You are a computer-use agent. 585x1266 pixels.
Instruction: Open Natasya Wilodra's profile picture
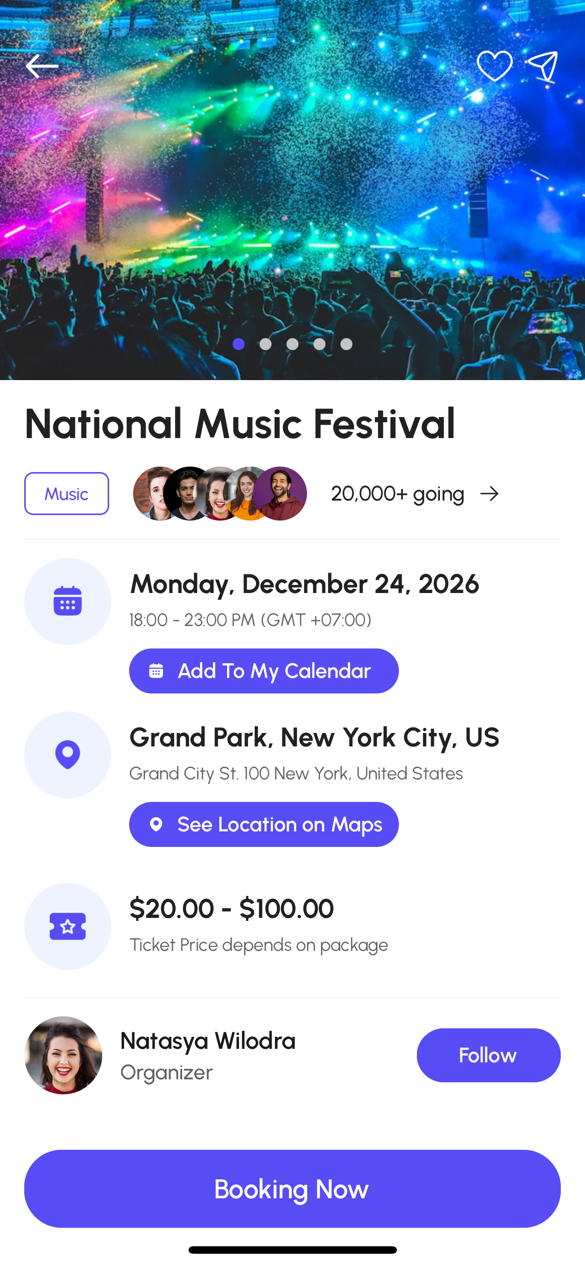(x=63, y=1054)
